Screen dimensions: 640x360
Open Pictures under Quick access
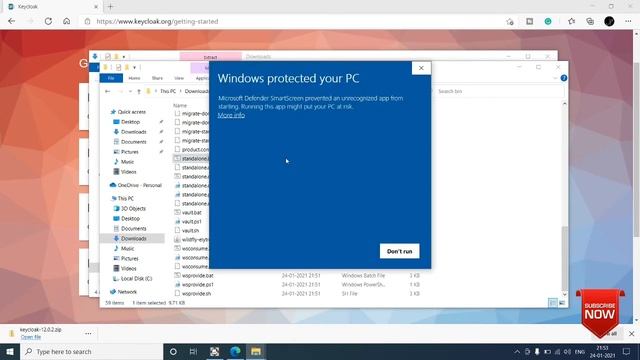click(129, 152)
